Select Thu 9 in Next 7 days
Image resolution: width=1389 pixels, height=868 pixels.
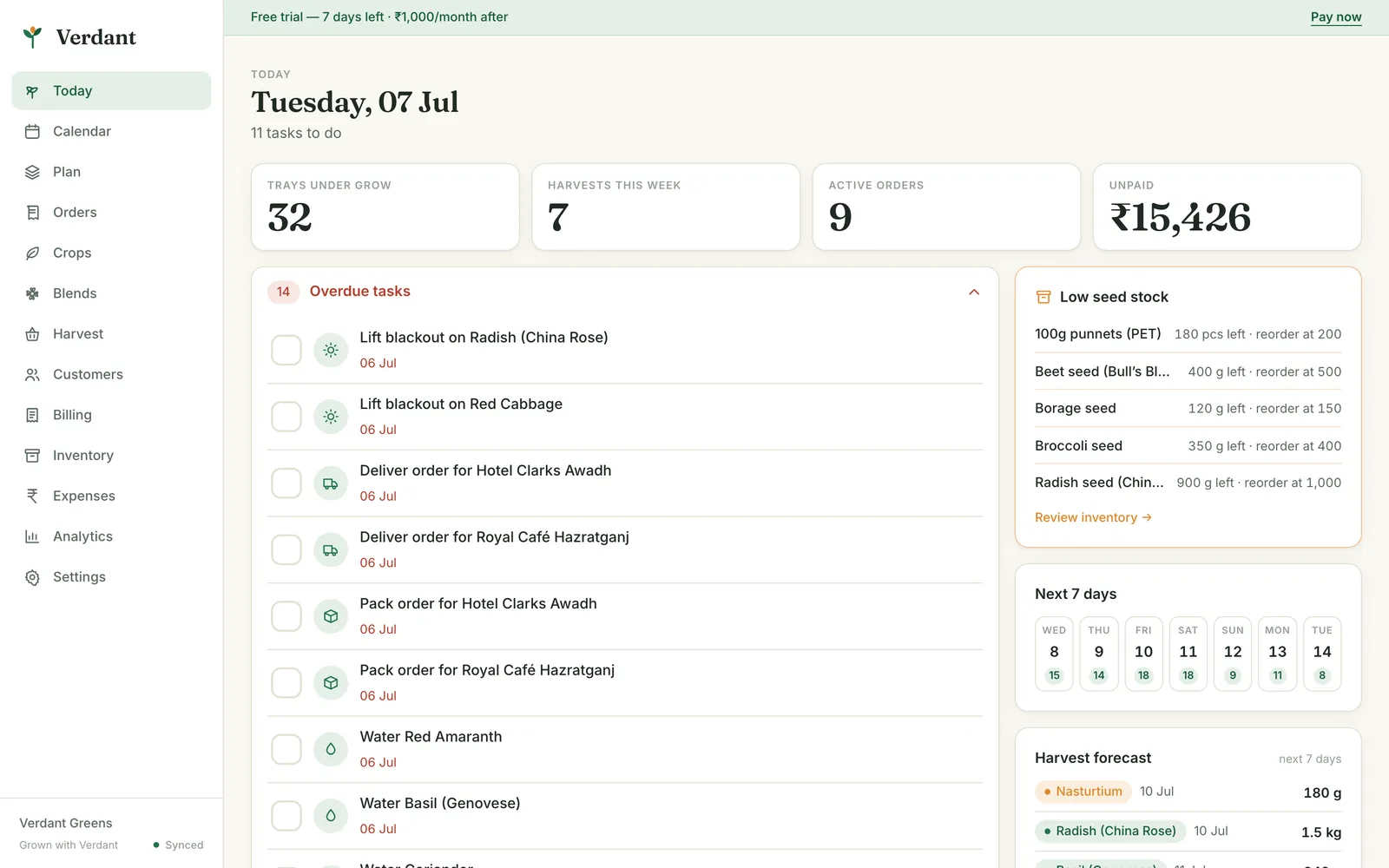1099,654
